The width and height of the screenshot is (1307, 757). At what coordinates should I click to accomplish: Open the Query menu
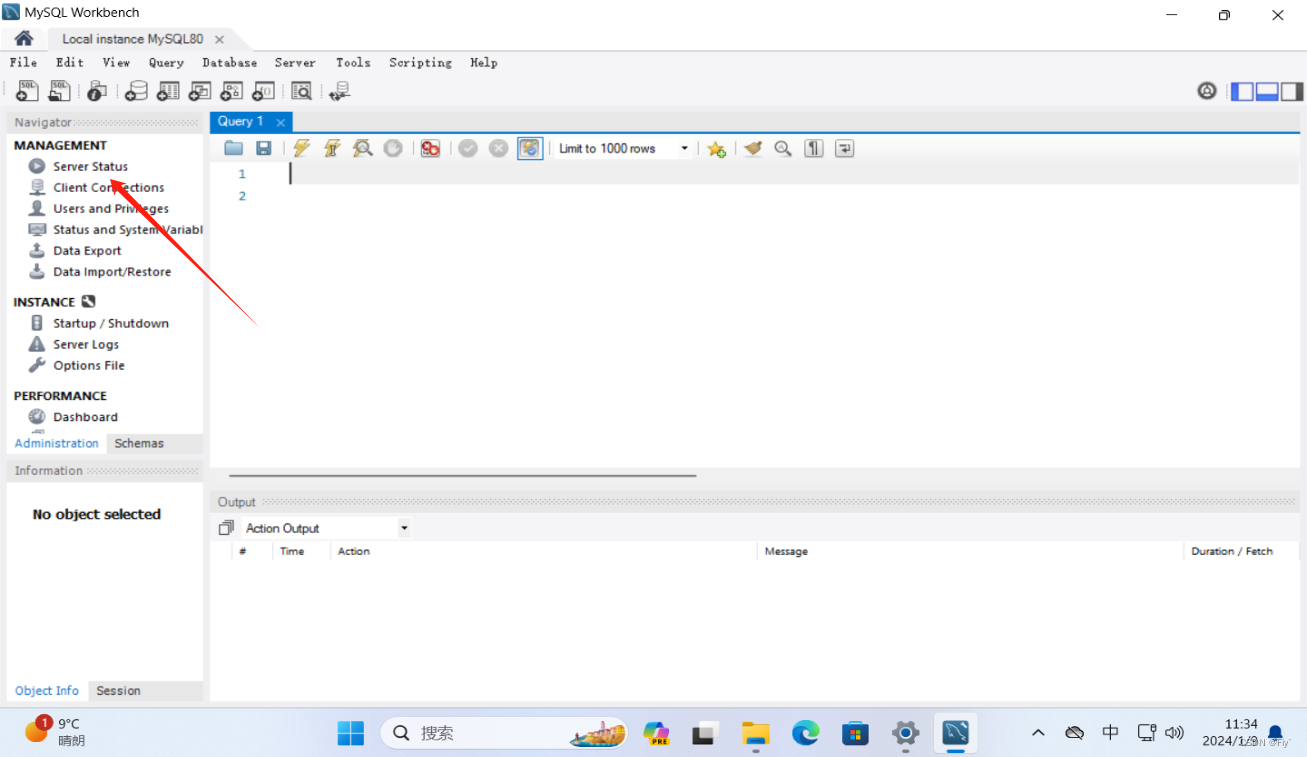point(166,62)
